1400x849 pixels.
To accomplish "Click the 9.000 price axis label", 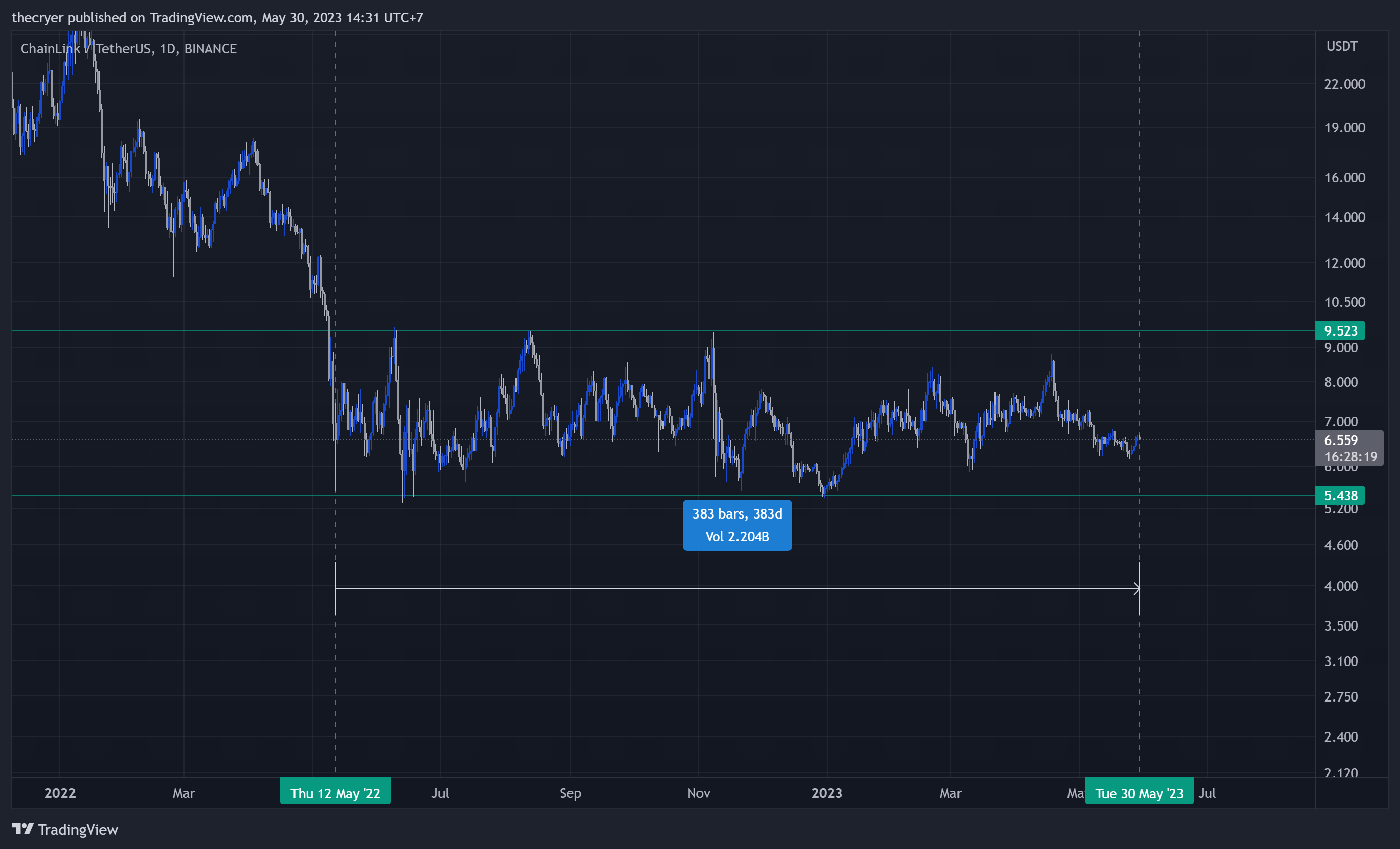I will [x=1341, y=348].
